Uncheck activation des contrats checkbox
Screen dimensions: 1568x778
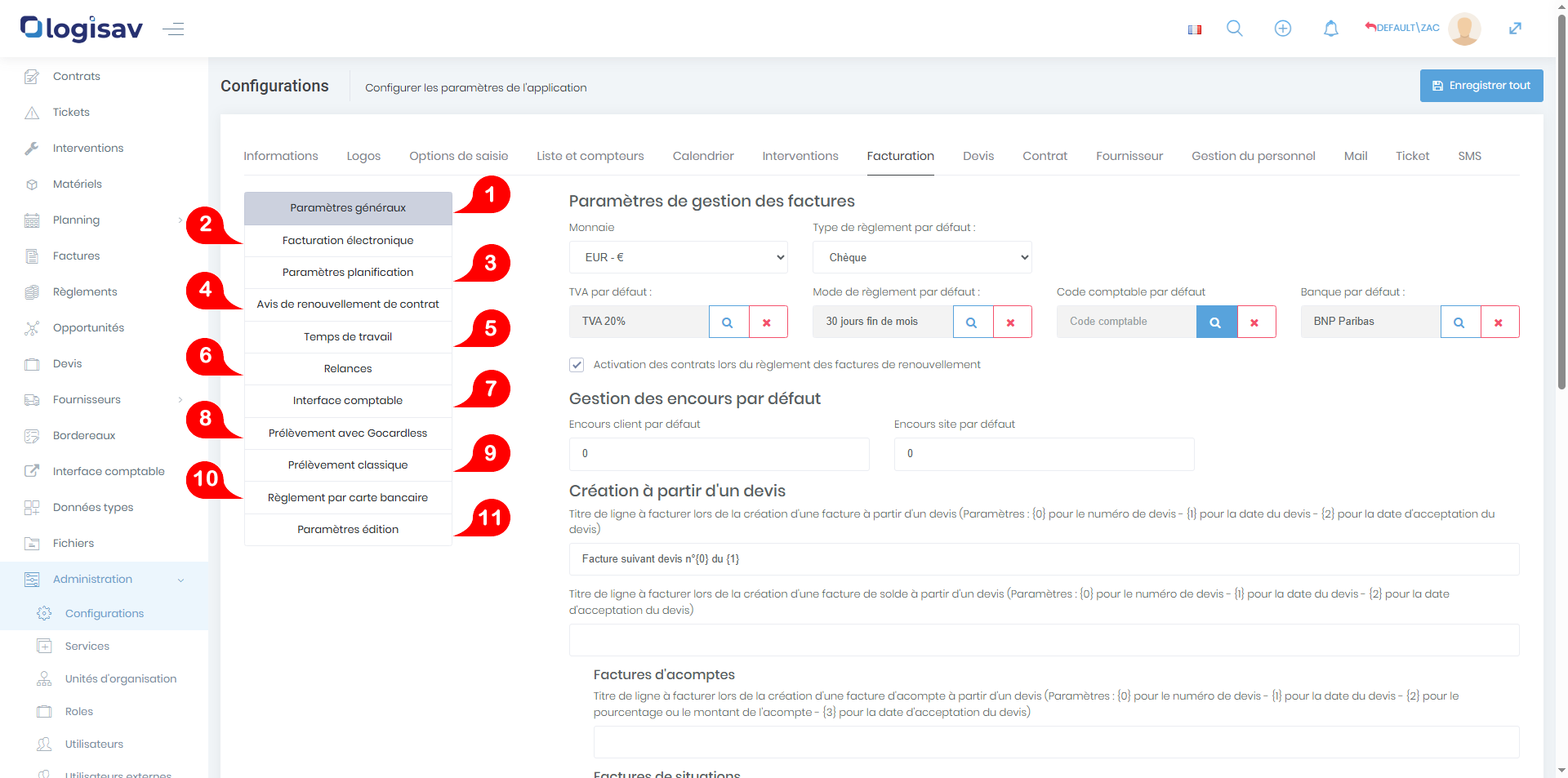click(x=577, y=365)
